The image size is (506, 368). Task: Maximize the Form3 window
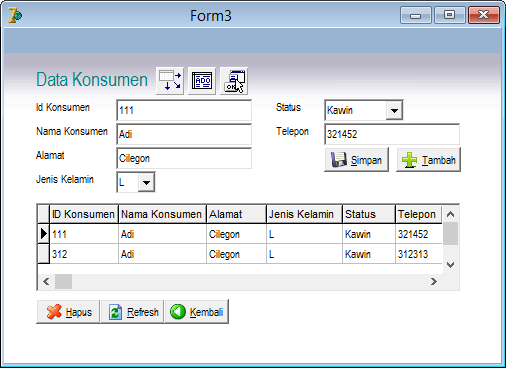click(x=450, y=15)
